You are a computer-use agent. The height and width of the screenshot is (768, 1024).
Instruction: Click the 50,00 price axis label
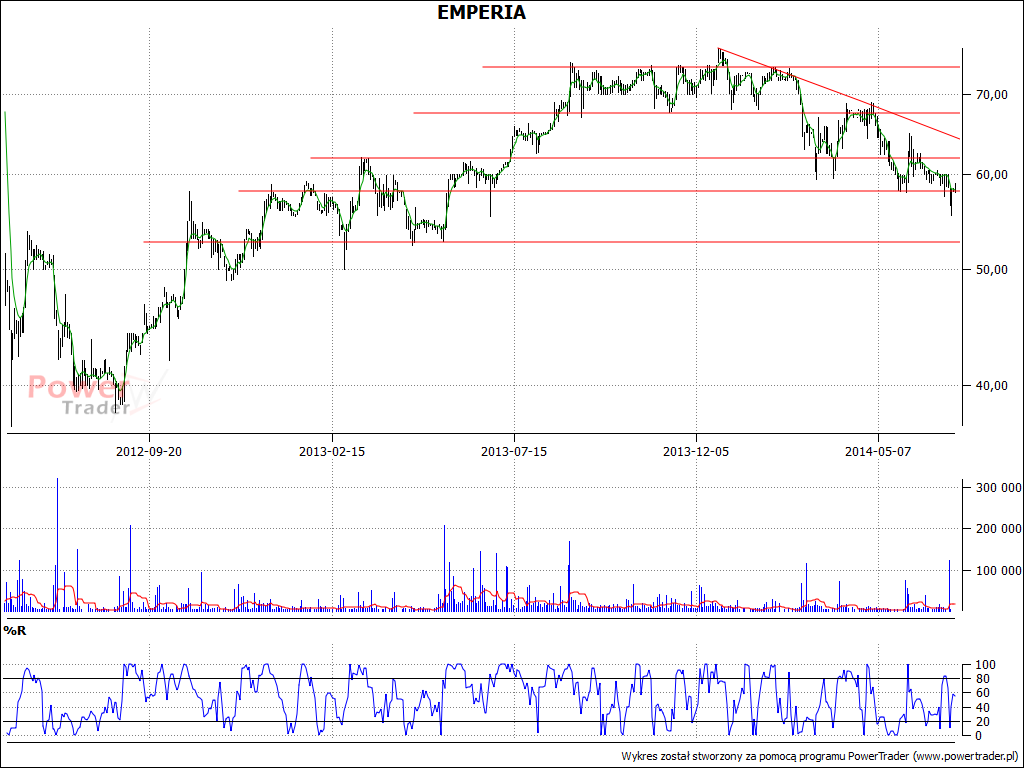[991, 270]
